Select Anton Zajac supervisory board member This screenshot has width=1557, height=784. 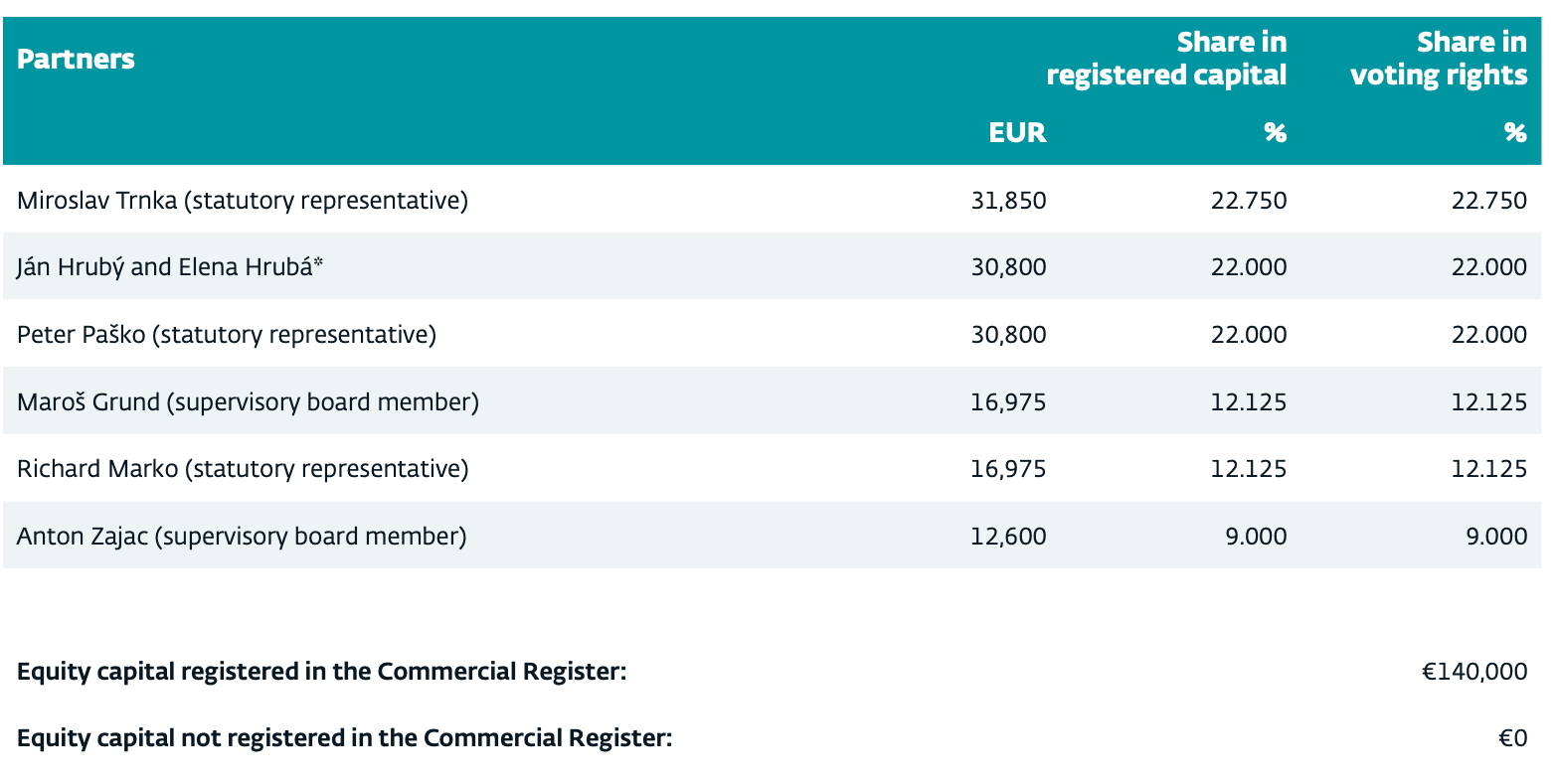tap(242, 537)
